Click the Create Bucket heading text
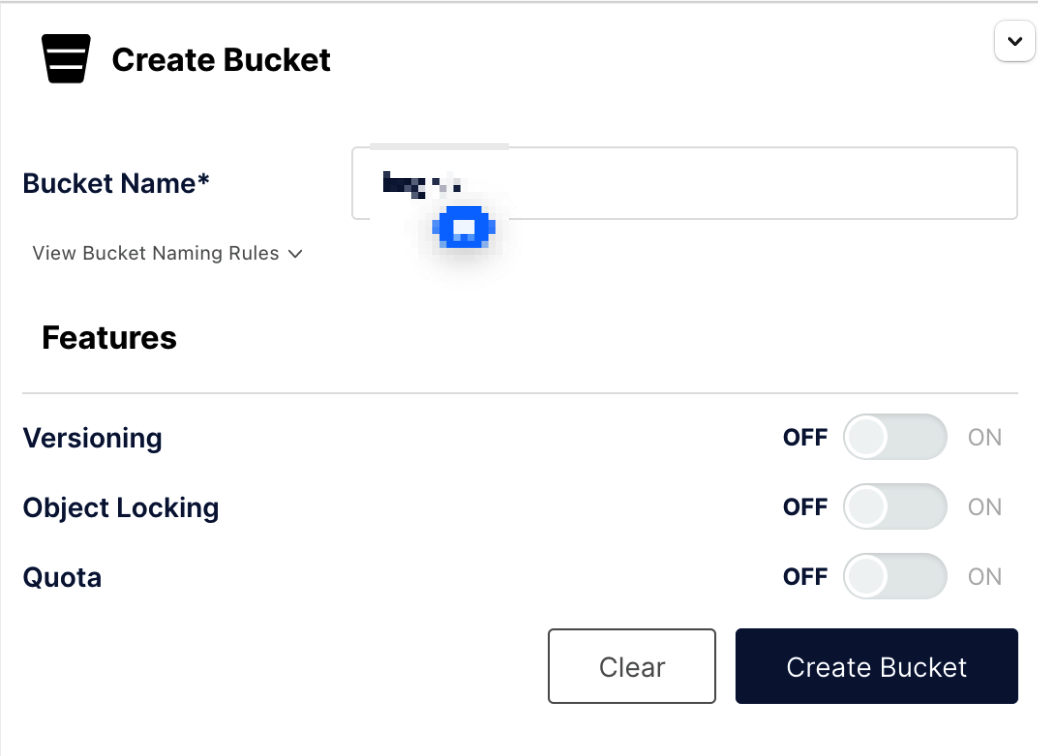The width and height of the screenshot is (1038, 756). tap(221, 60)
